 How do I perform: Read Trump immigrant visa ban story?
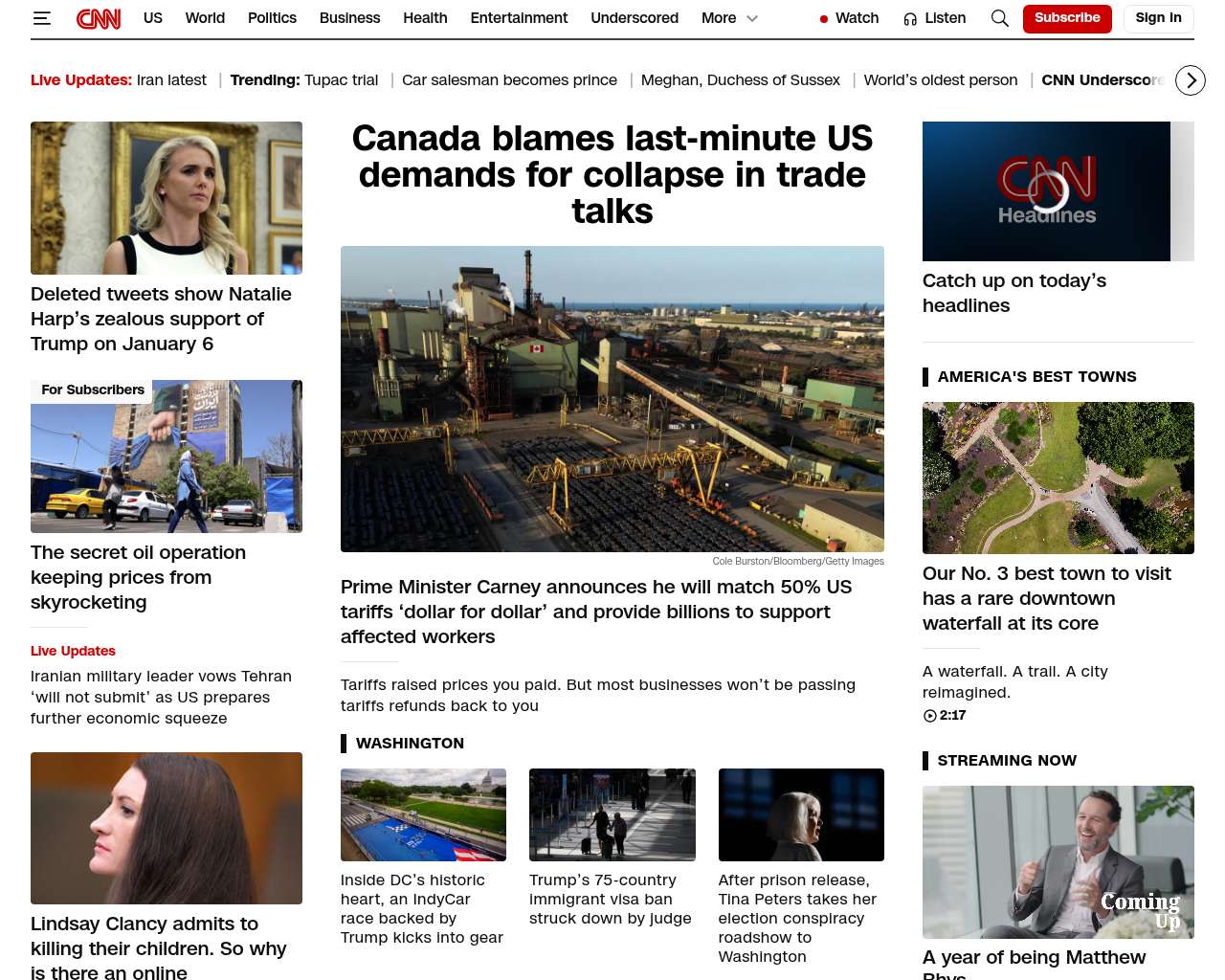pos(611,900)
